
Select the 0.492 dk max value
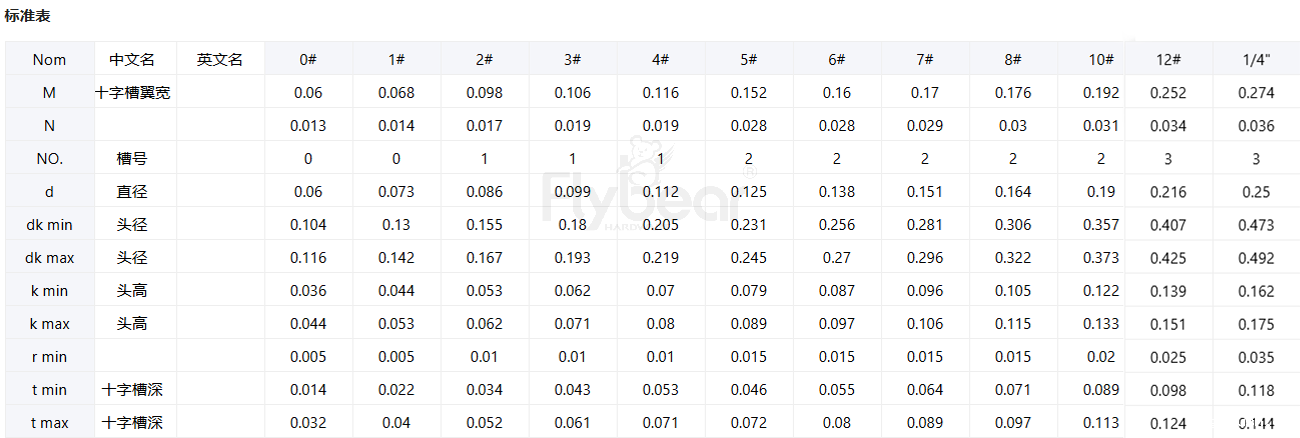[x=1256, y=258]
